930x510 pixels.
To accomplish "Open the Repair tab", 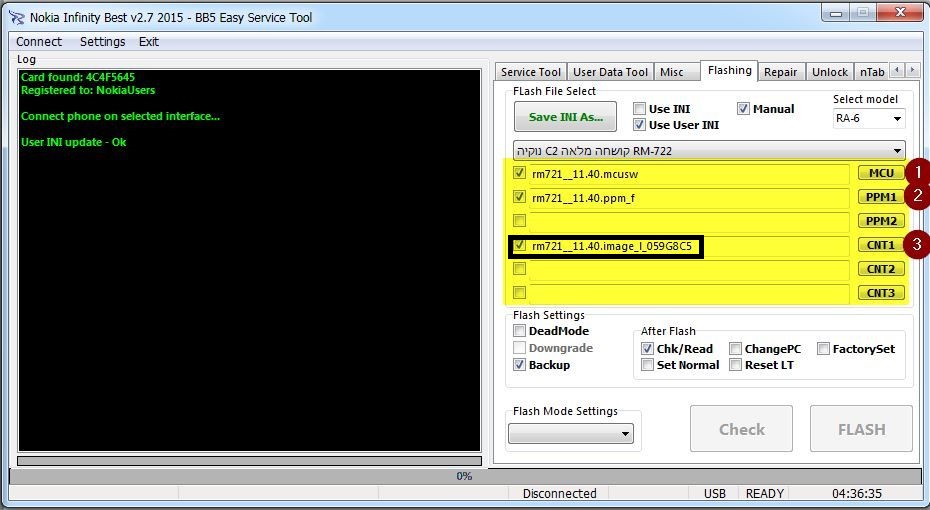I will [x=780, y=72].
